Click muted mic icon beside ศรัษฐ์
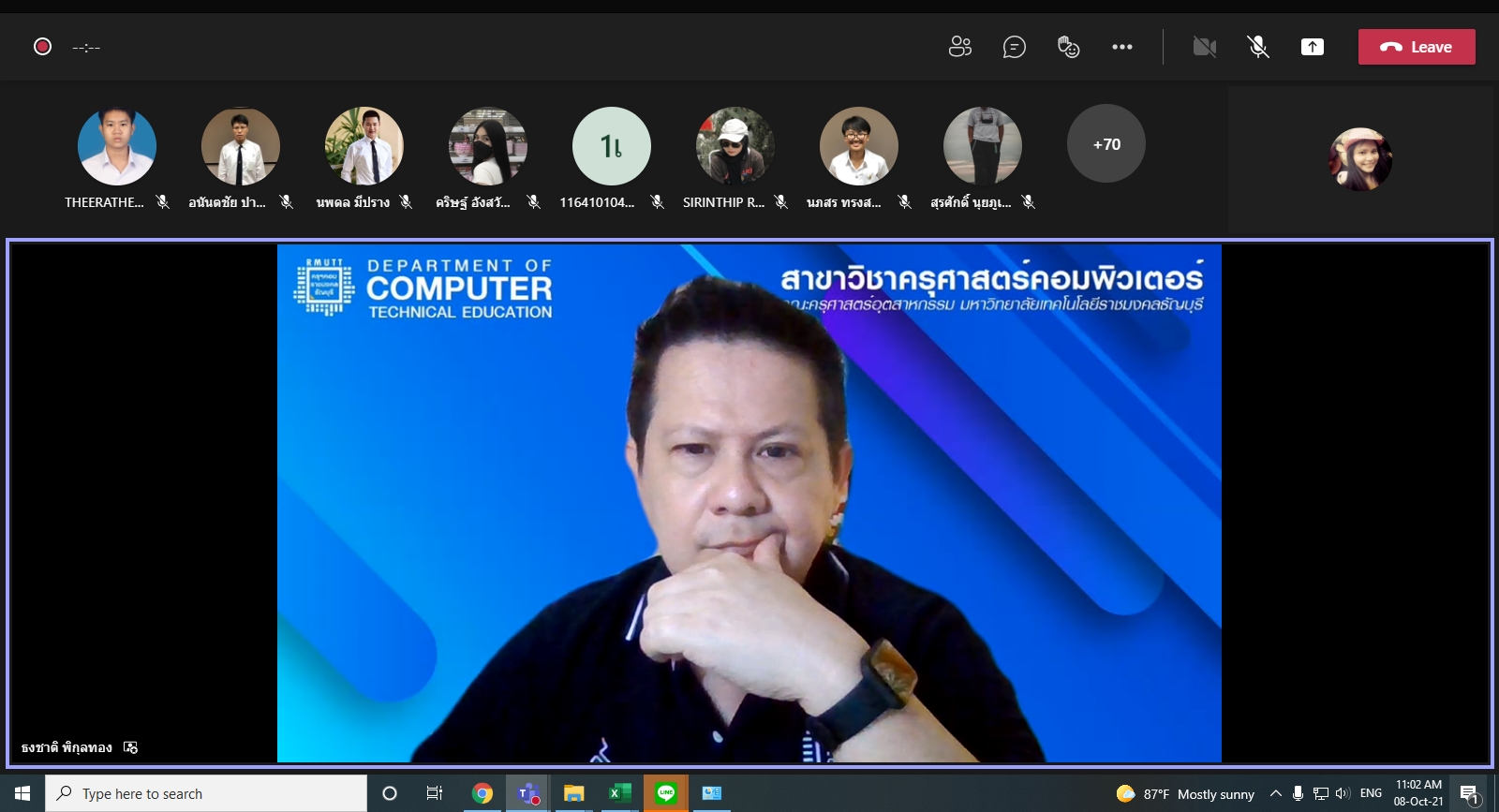 click(x=533, y=201)
